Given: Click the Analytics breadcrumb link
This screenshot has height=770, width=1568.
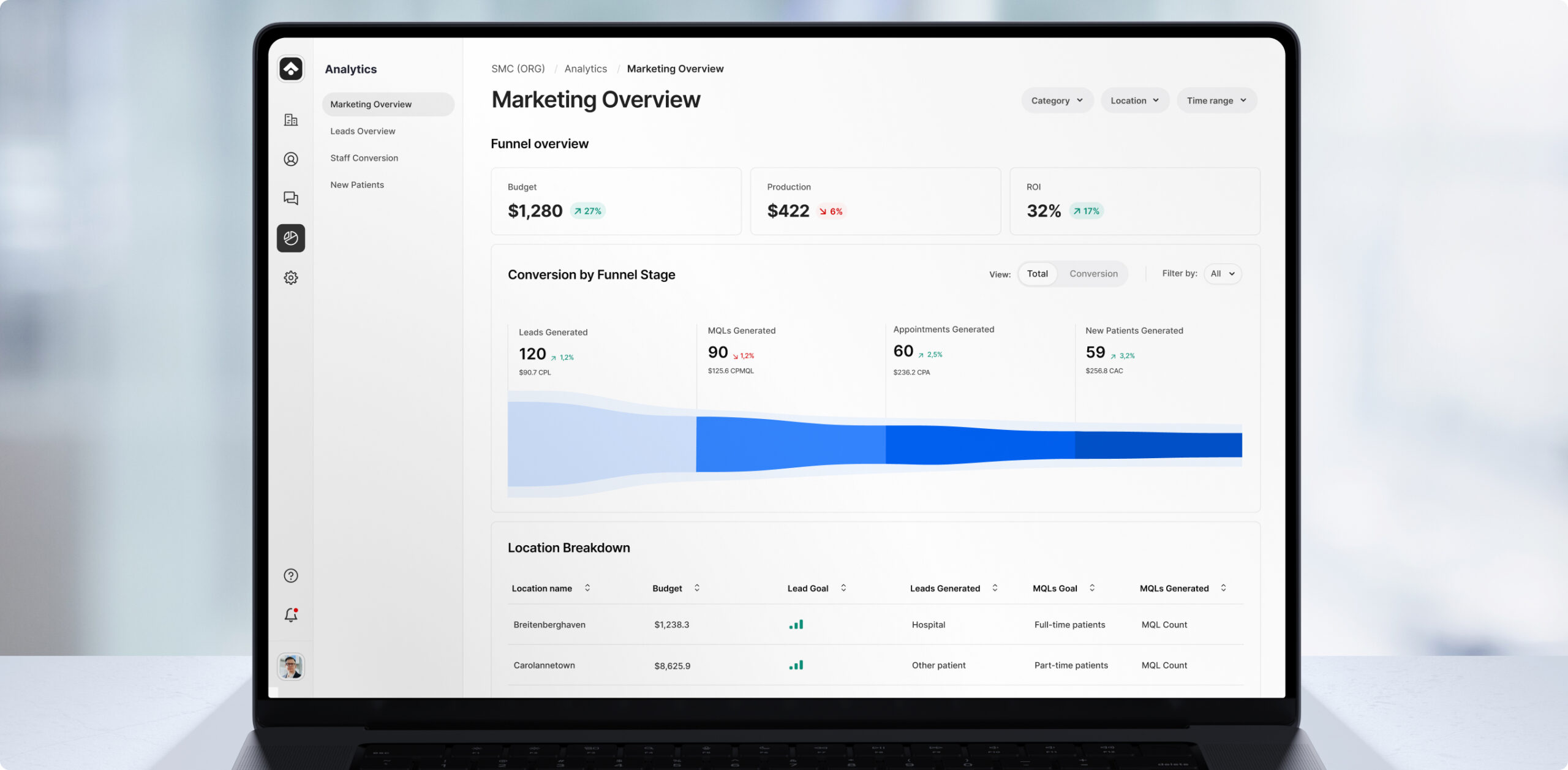Looking at the screenshot, I should pos(586,69).
